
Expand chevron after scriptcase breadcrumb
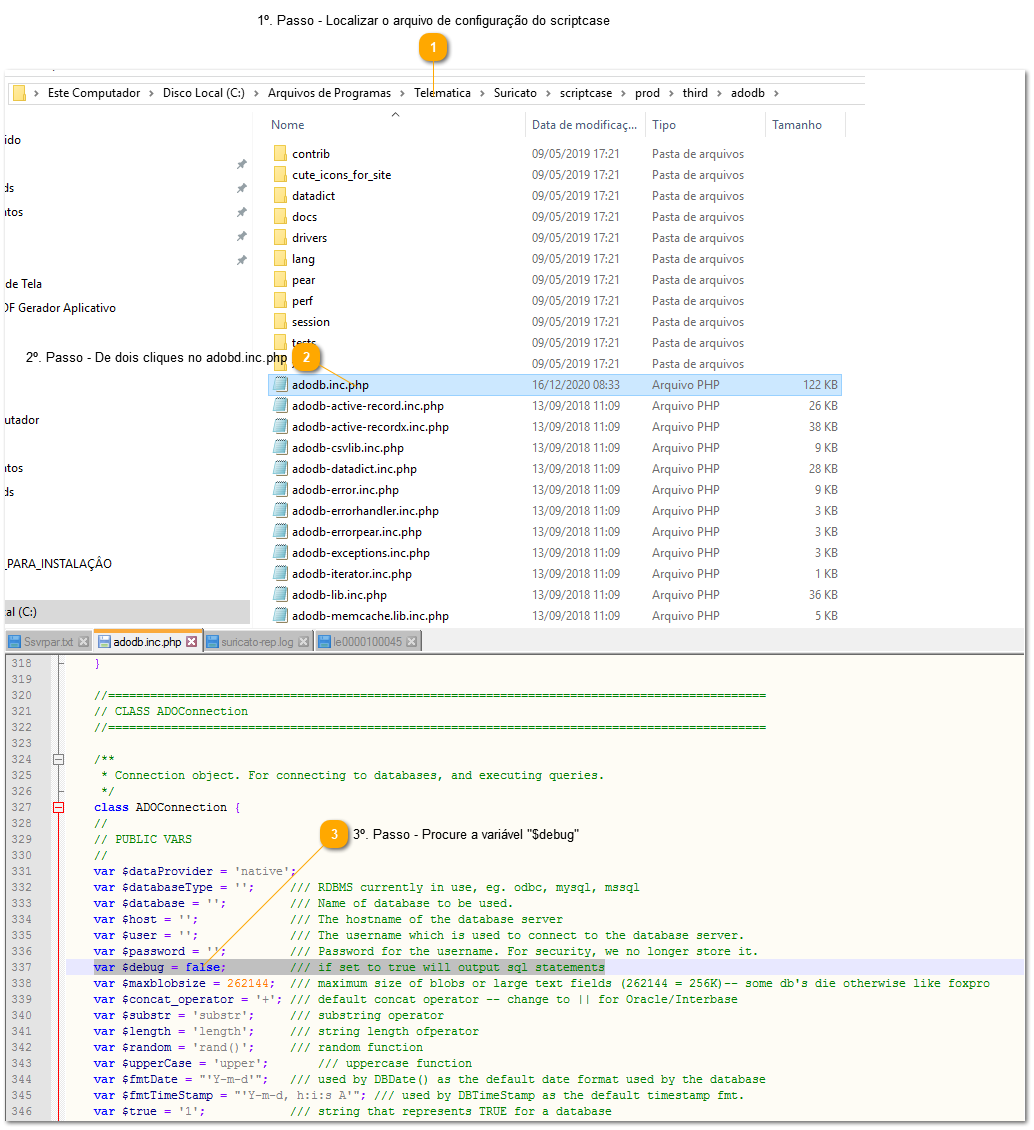623,93
